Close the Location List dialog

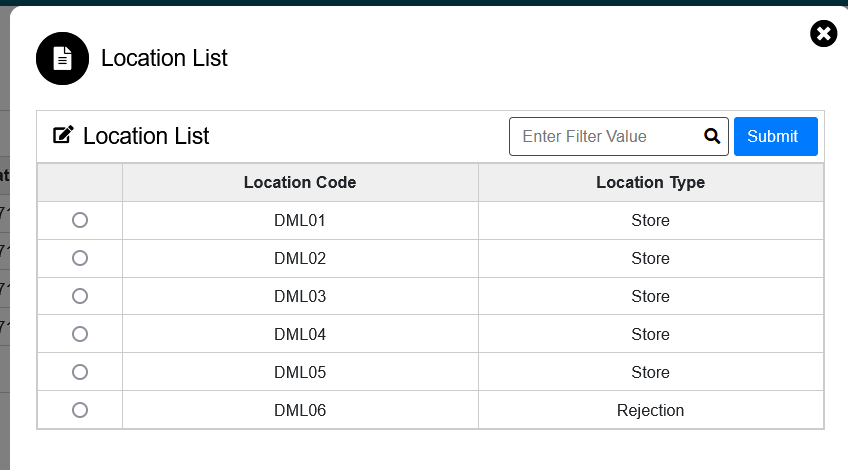823,34
